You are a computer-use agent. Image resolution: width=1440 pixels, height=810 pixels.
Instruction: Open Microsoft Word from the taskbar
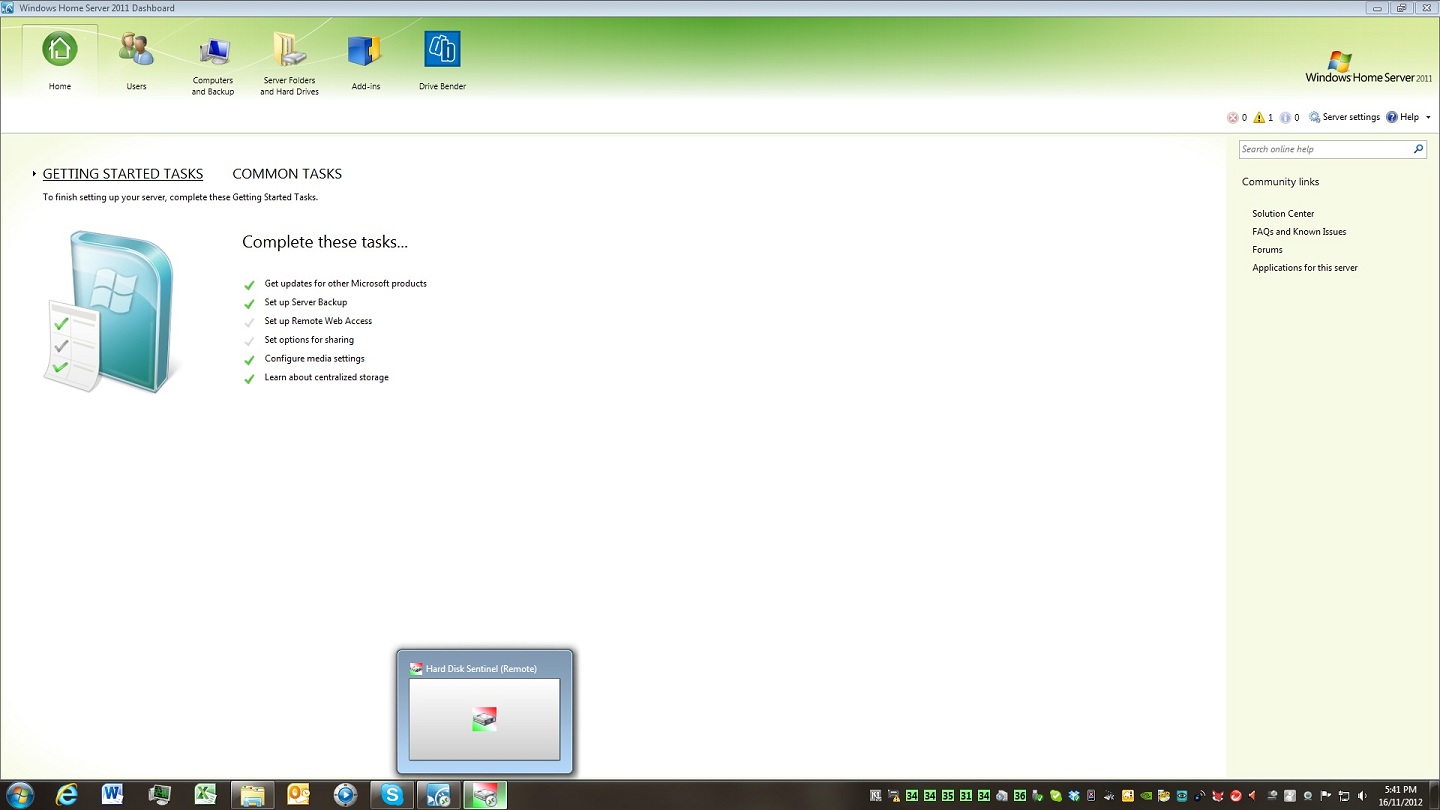coord(113,795)
